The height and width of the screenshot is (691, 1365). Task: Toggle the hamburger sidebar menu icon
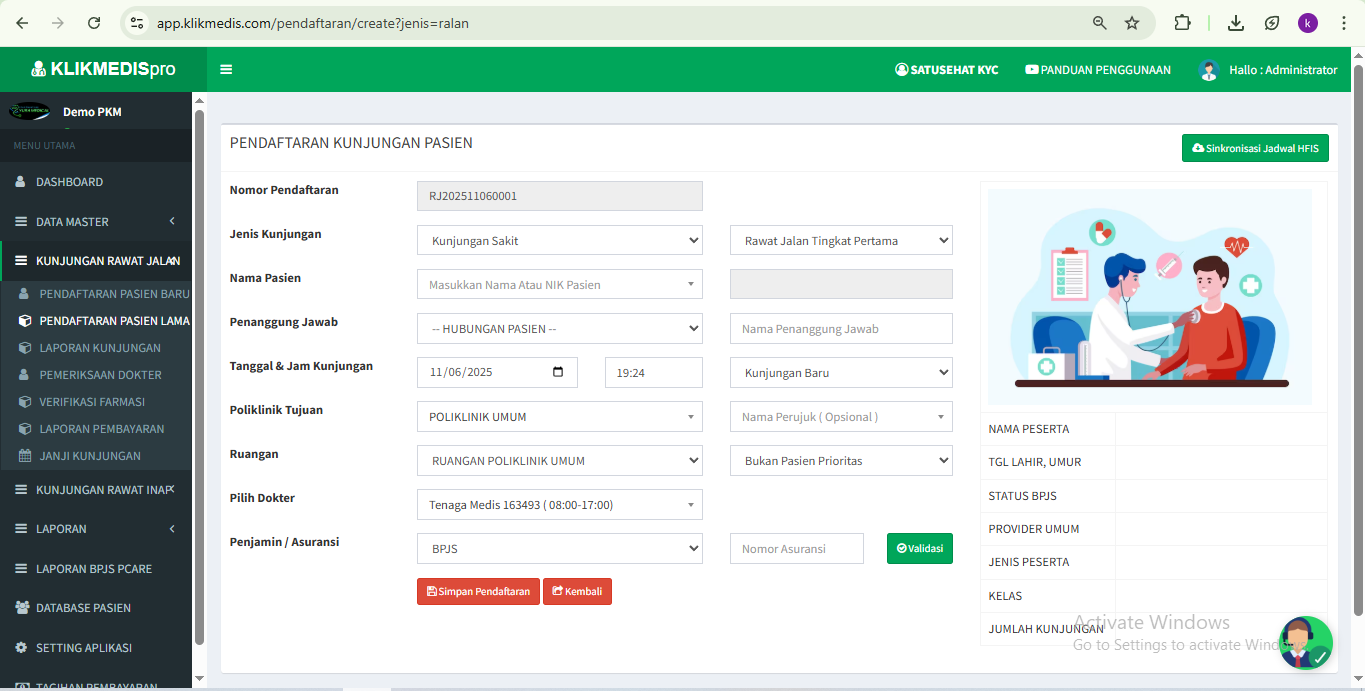point(226,70)
